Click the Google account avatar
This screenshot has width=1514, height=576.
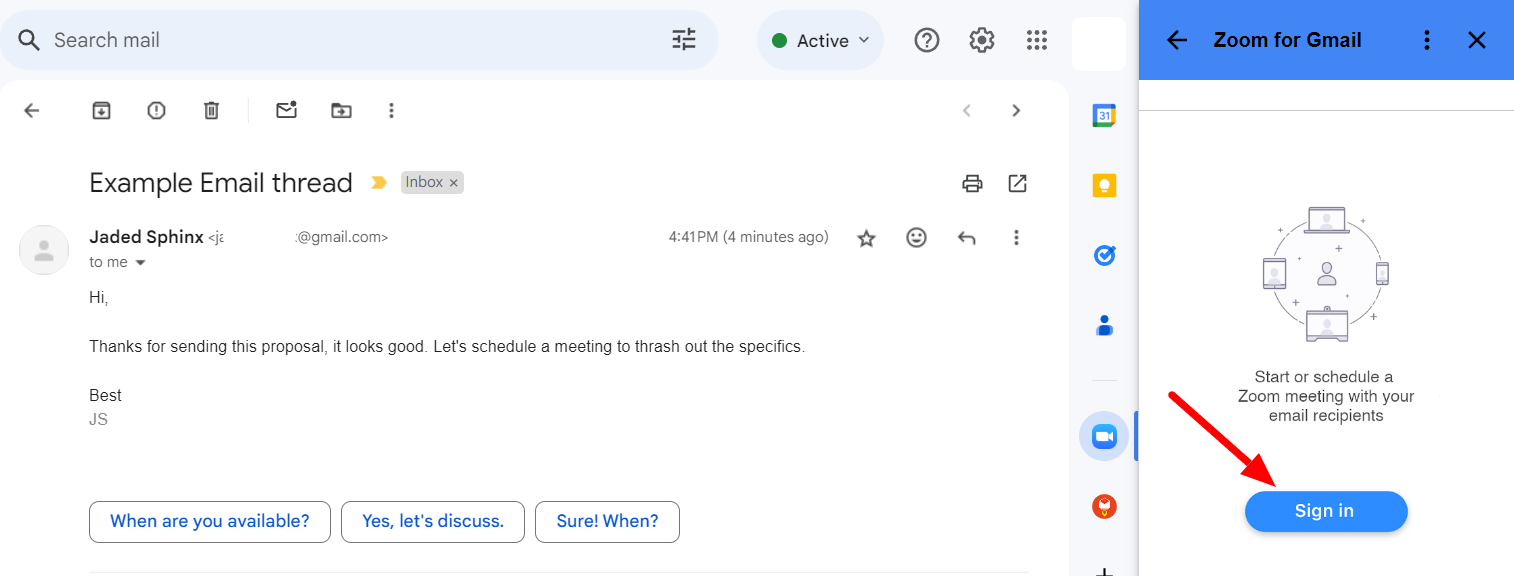coord(1099,44)
